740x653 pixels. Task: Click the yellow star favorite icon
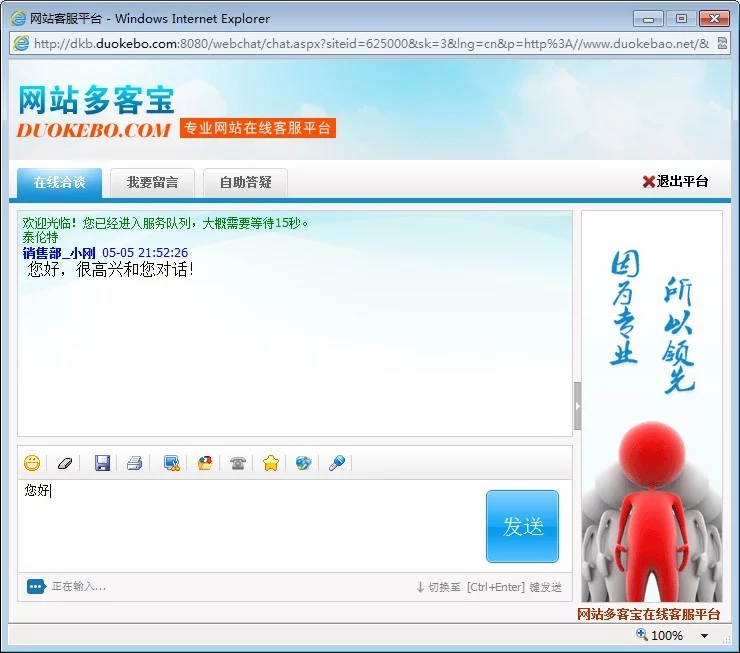point(270,463)
